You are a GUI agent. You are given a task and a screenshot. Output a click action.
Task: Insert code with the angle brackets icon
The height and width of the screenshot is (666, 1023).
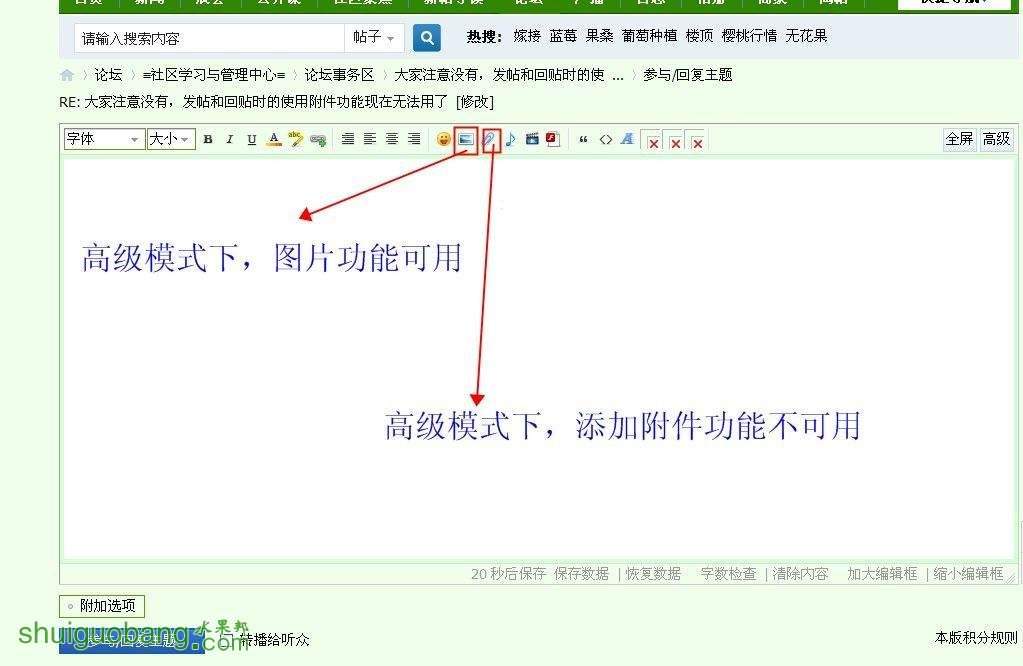(x=605, y=140)
